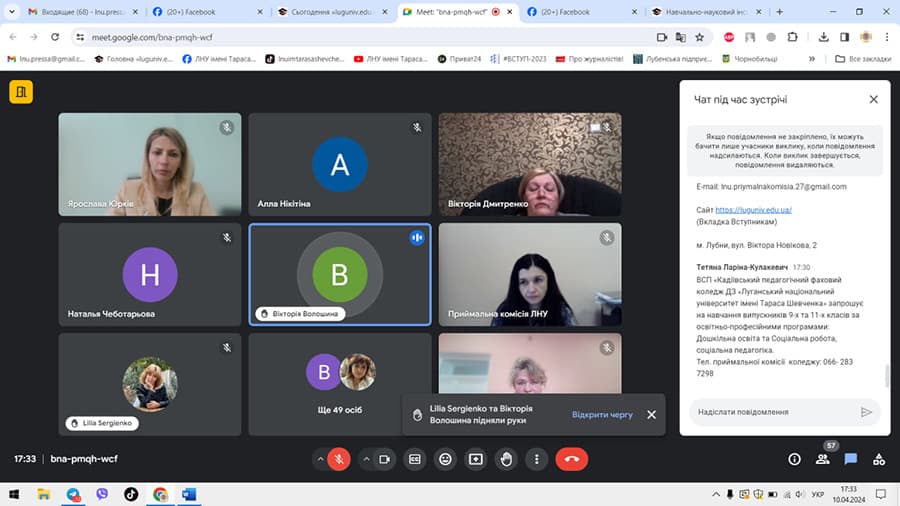900x506 pixels.
Task: Open the extensions puzzle icon
Action: [793, 37]
